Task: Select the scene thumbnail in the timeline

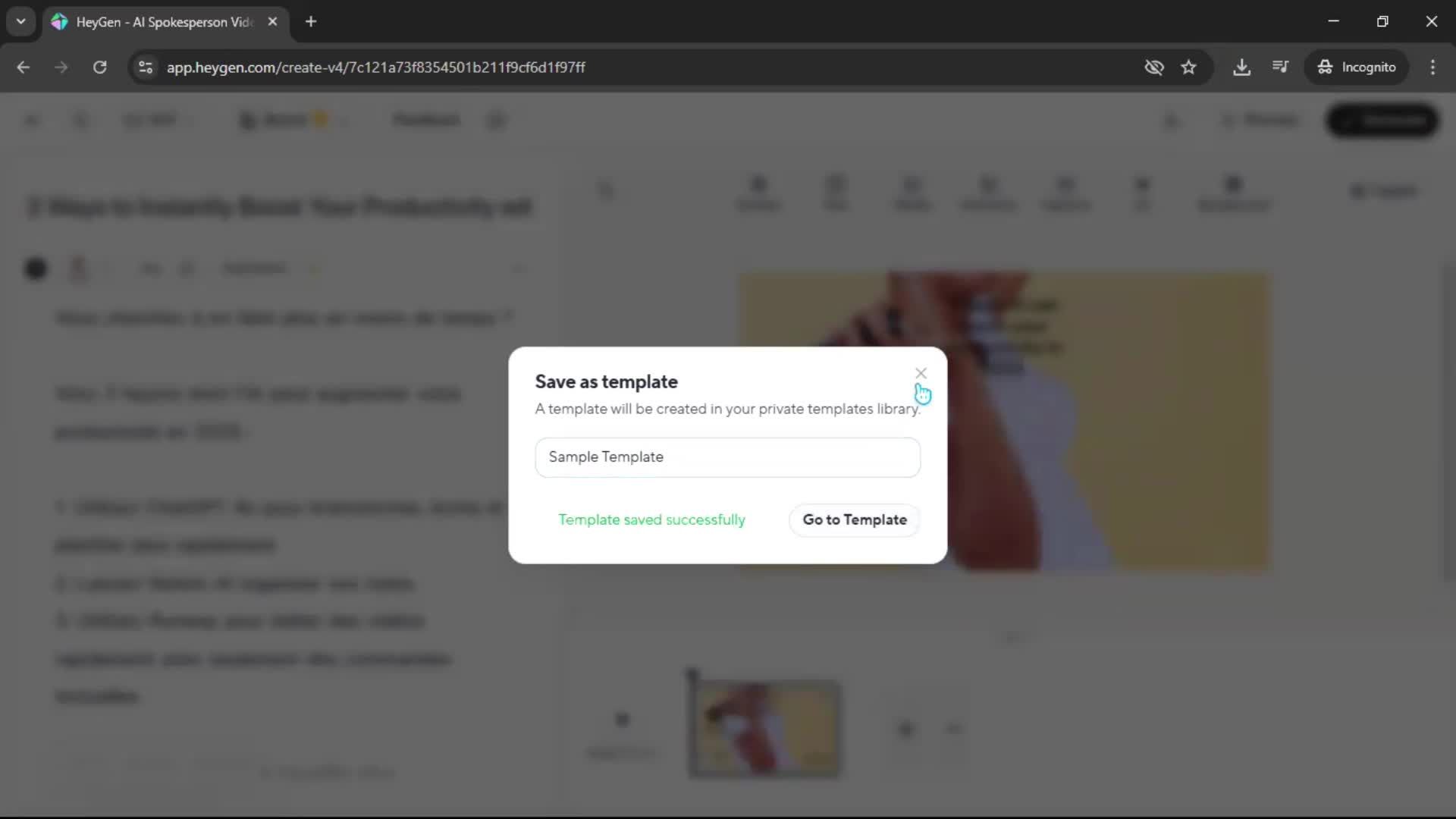Action: pyautogui.click(x=764, y=729)
